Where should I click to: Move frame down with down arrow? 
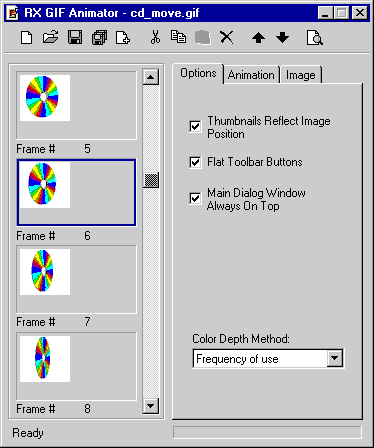(x=282, y=37)
